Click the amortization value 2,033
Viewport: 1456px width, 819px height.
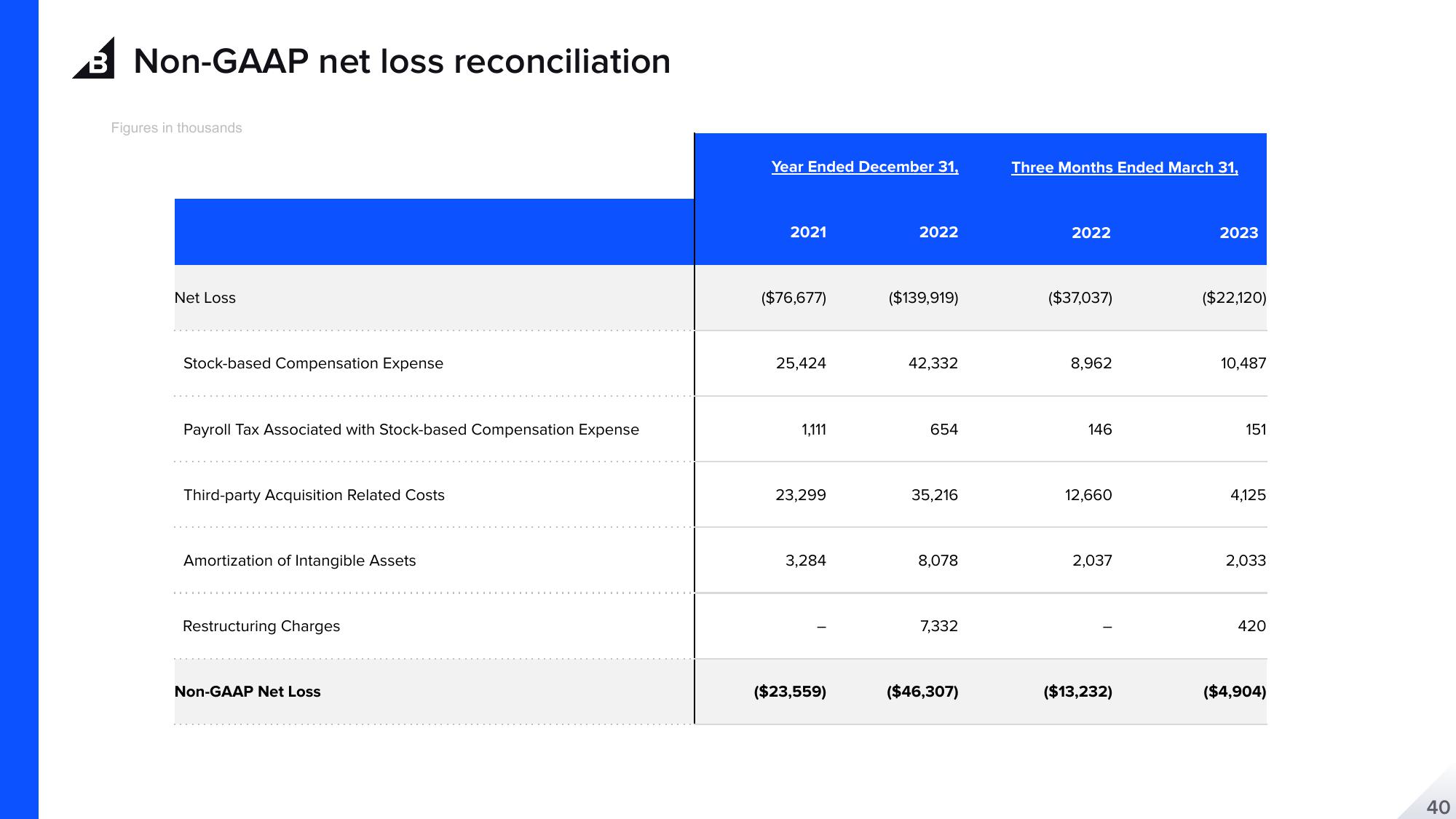coord(1246,561)
